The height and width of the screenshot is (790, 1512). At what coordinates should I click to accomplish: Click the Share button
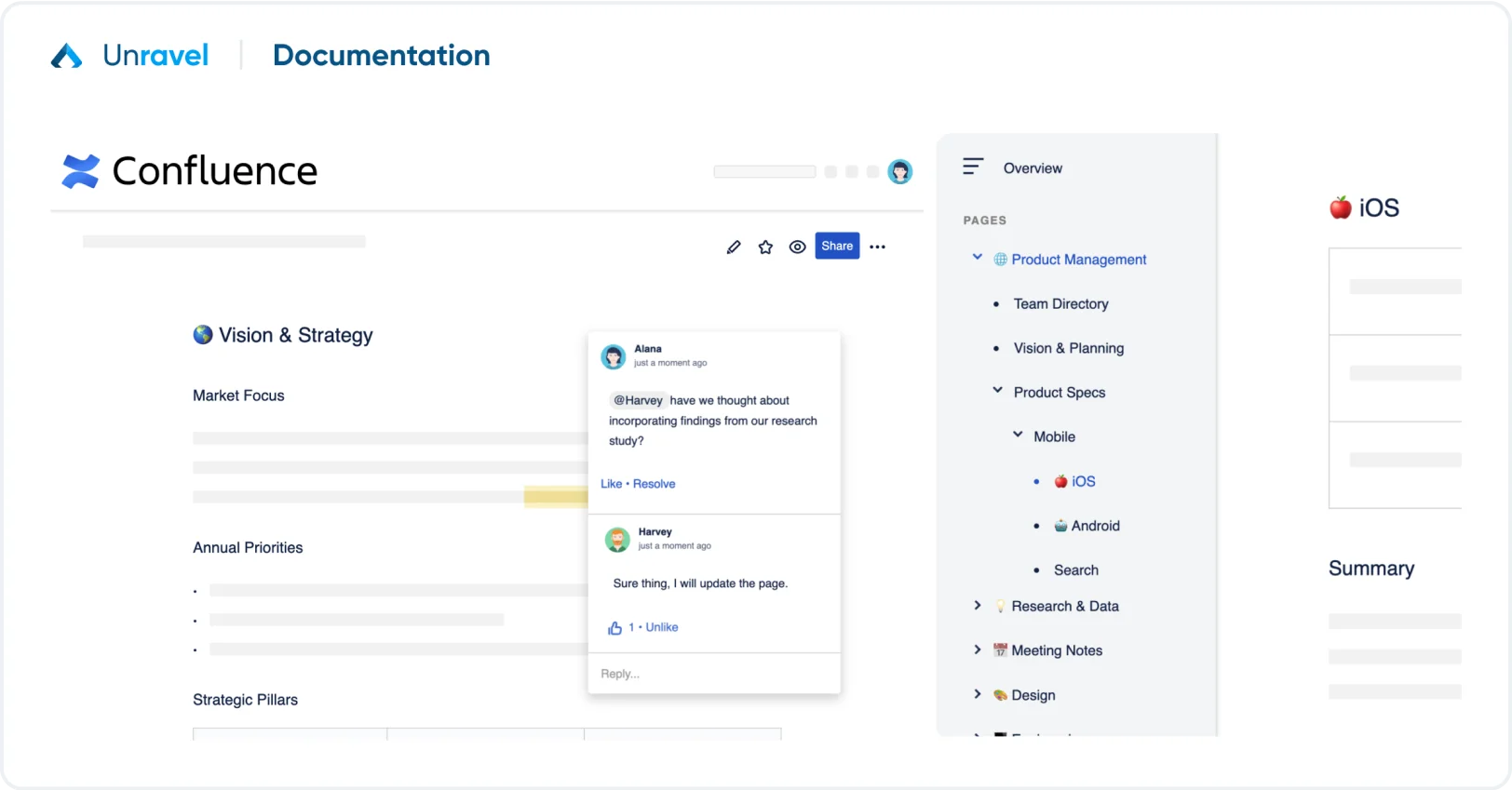837,246
